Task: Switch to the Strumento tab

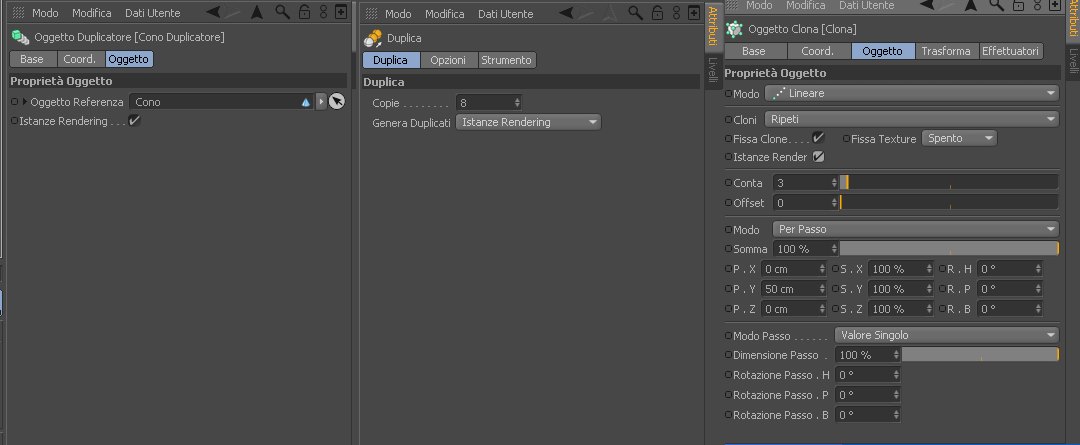Action: pos(506,60)
